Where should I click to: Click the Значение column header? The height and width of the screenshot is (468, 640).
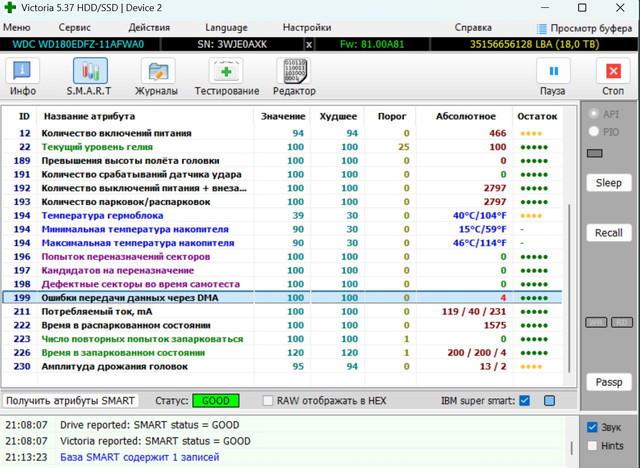pyautogui.click(x=283, y=116)
